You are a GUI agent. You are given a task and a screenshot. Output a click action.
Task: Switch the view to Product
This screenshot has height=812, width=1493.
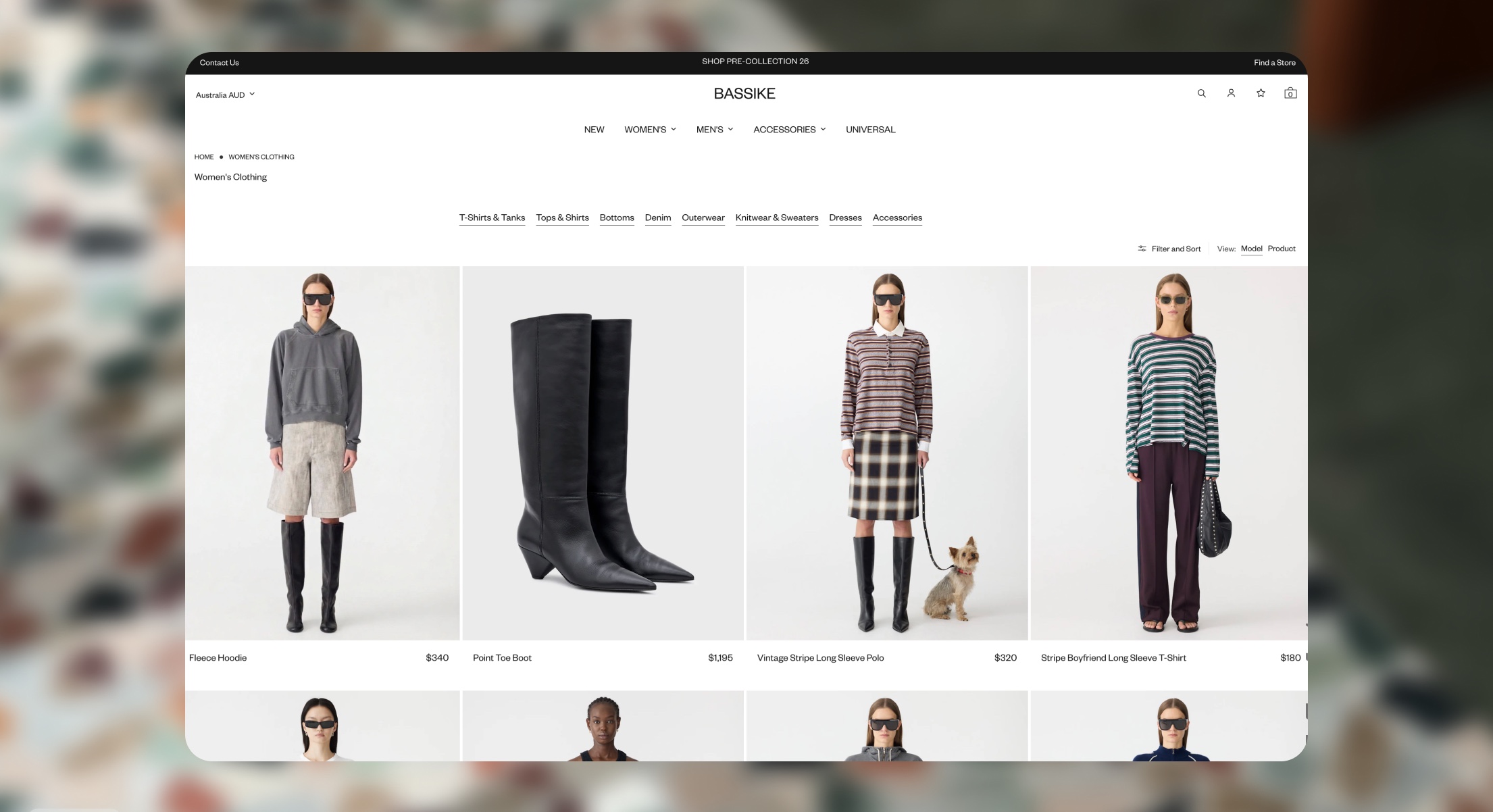(x=1282, y=249)
